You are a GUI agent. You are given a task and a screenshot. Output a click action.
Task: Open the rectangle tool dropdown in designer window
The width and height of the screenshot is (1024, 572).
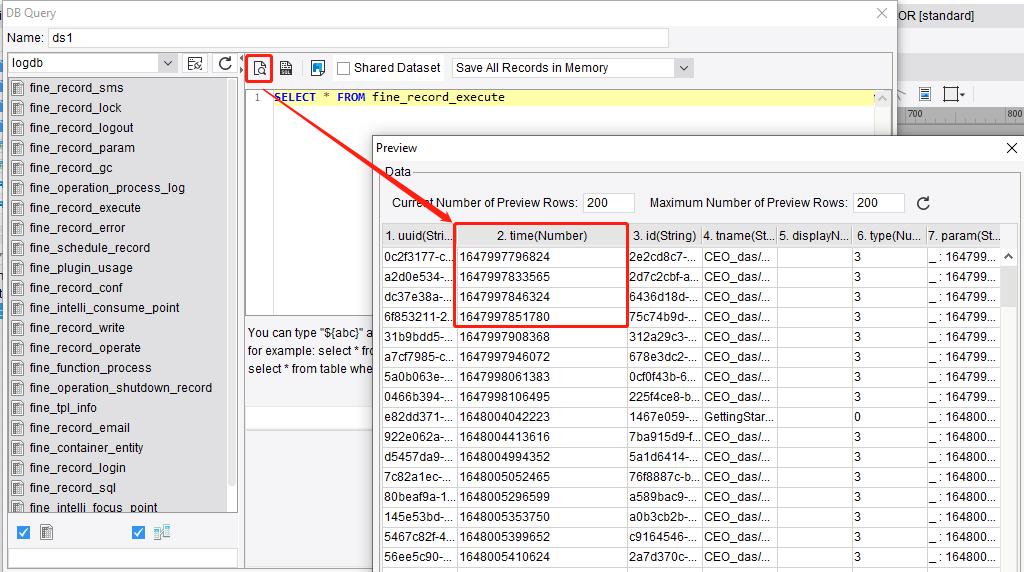954,94
